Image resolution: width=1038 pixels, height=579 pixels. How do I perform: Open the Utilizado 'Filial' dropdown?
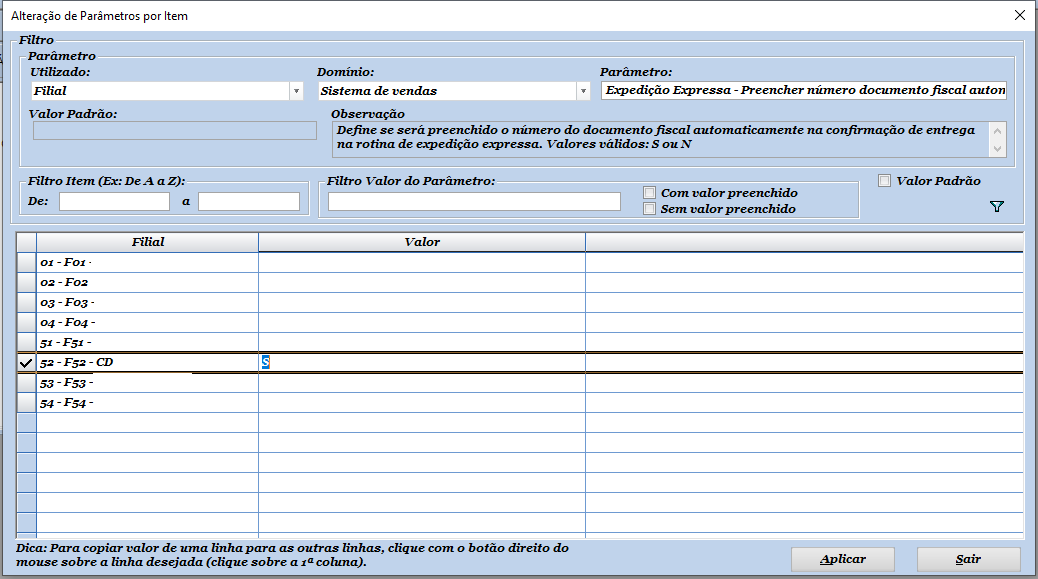[x=296, y=91]
